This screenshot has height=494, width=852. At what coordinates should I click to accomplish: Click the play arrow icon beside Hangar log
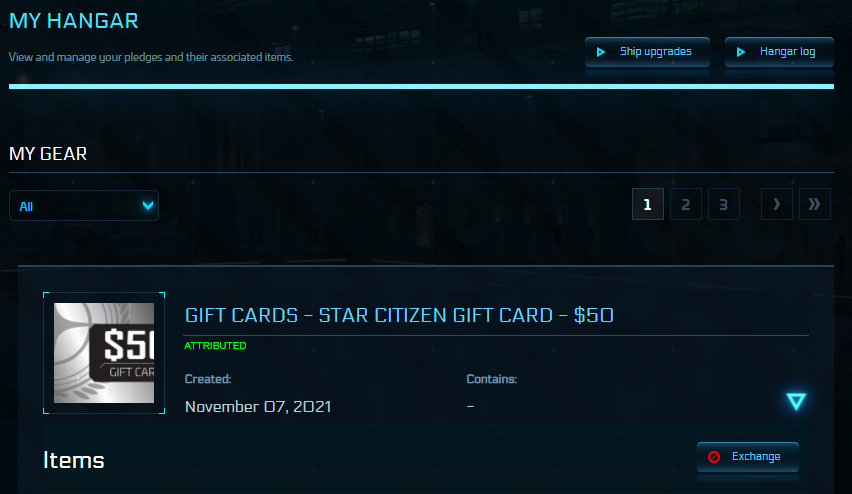tap(741, 52)
